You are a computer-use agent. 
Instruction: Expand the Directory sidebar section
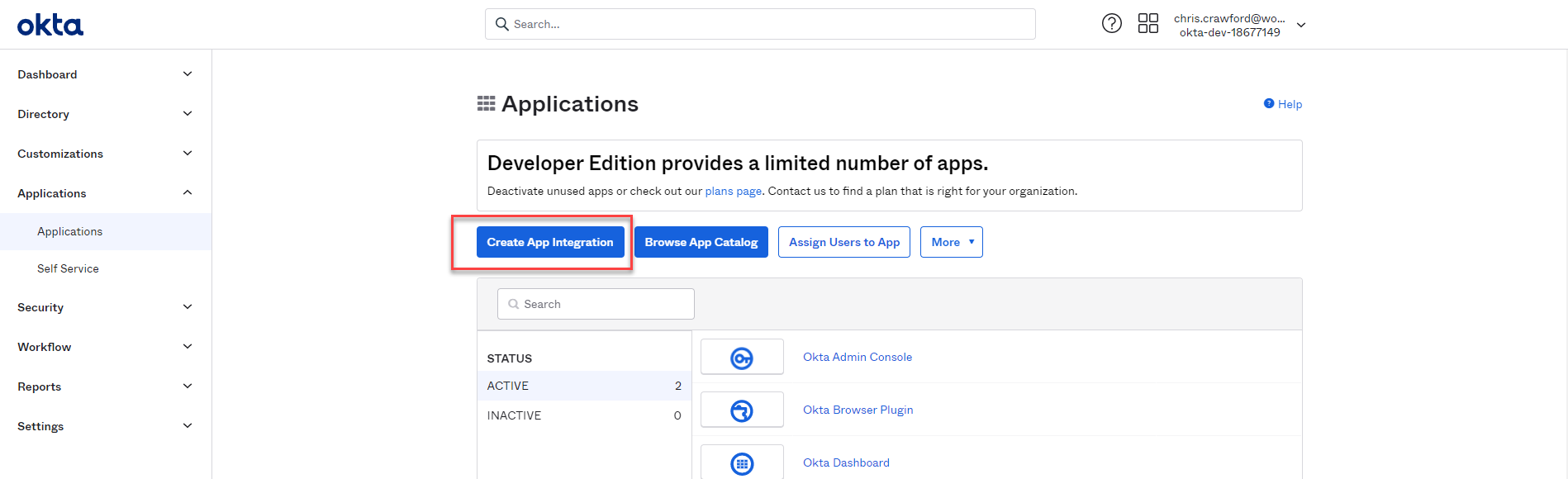point(188,114)
